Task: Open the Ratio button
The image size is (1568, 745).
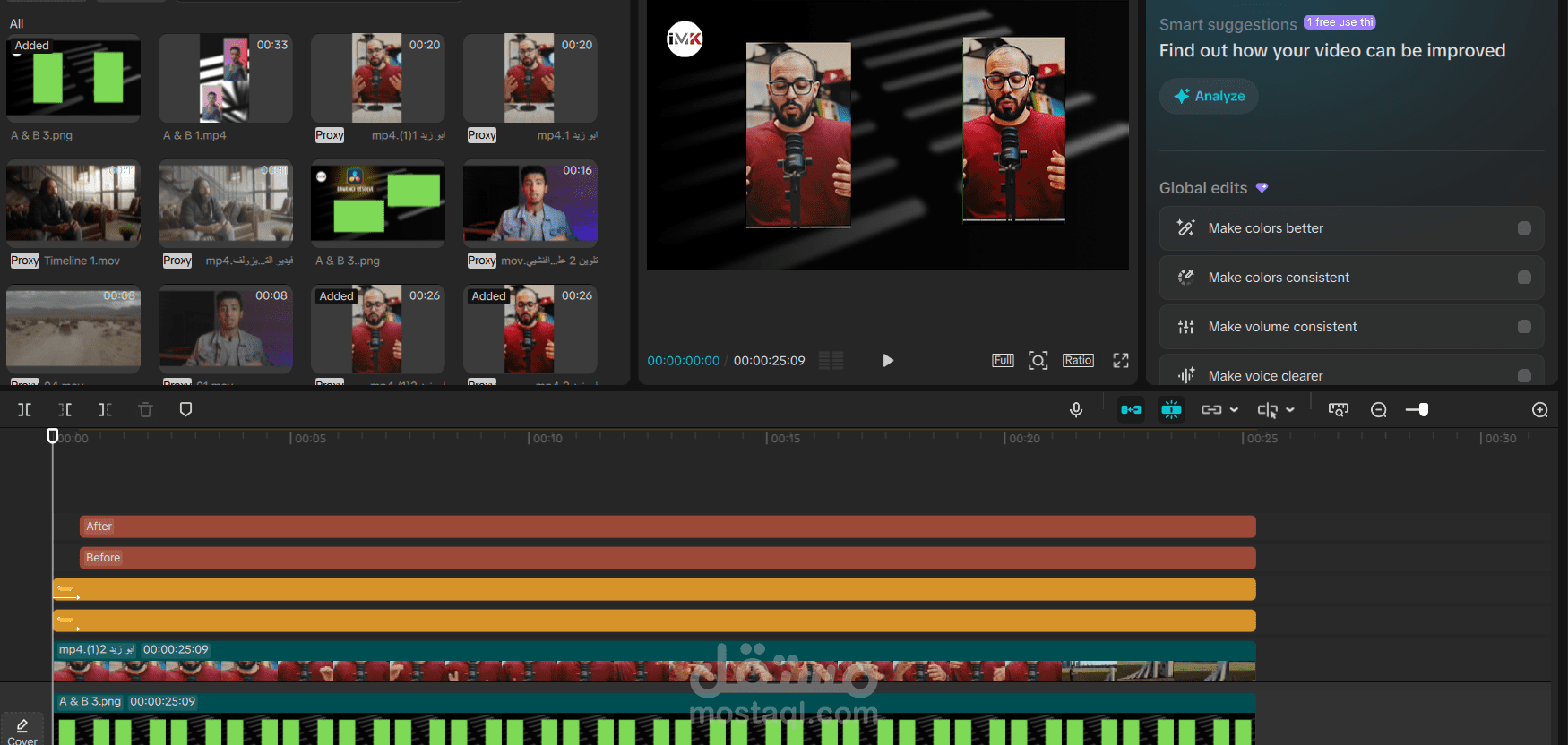Action: tap(1078, 360)
